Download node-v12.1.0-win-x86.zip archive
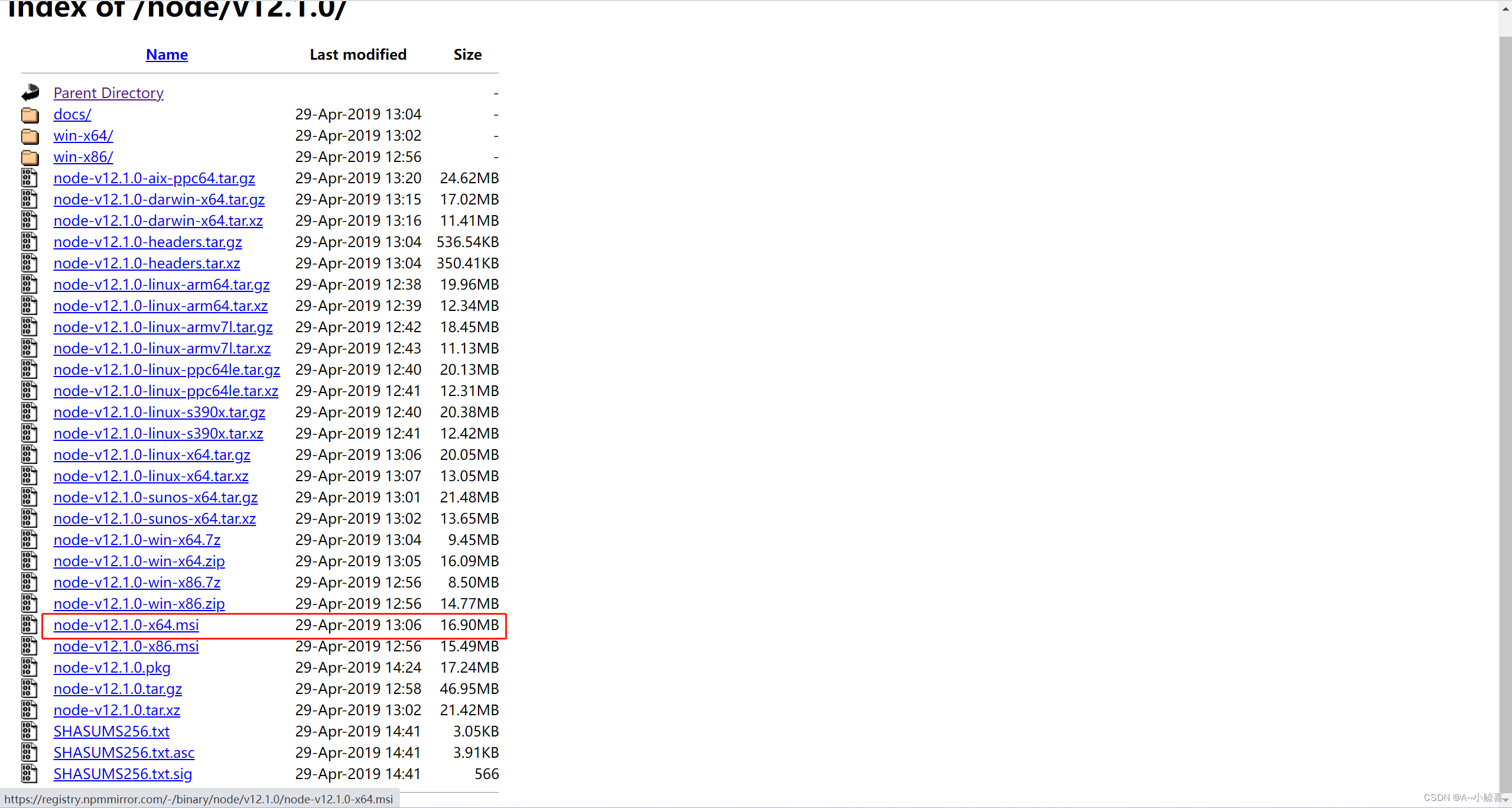This screenshot has height=808, width=1512. pyautogui.click(x=139, y=603)
